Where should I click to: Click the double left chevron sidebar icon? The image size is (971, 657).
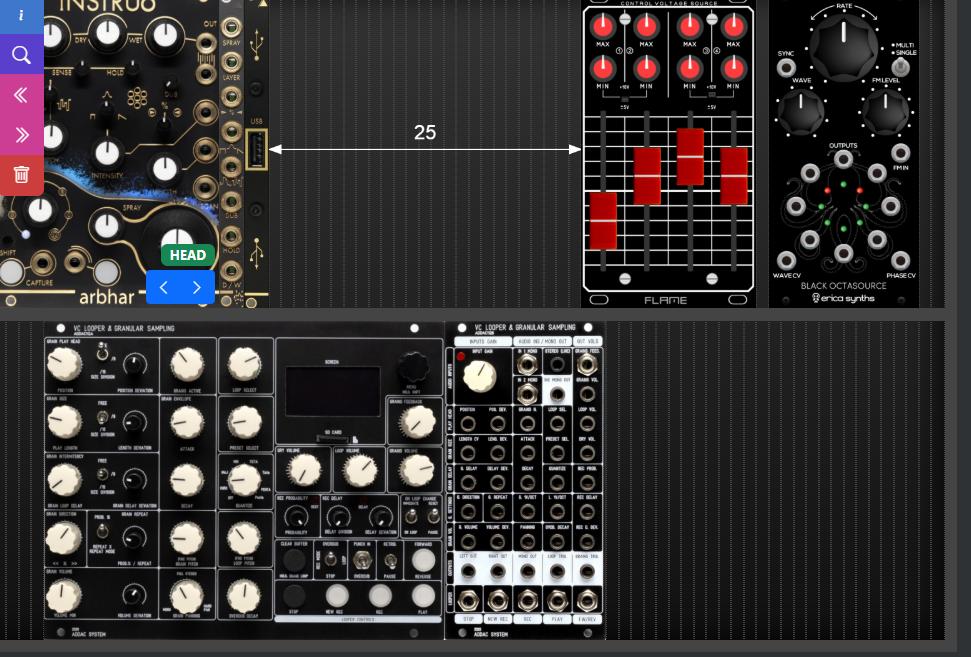pos(22,95)
